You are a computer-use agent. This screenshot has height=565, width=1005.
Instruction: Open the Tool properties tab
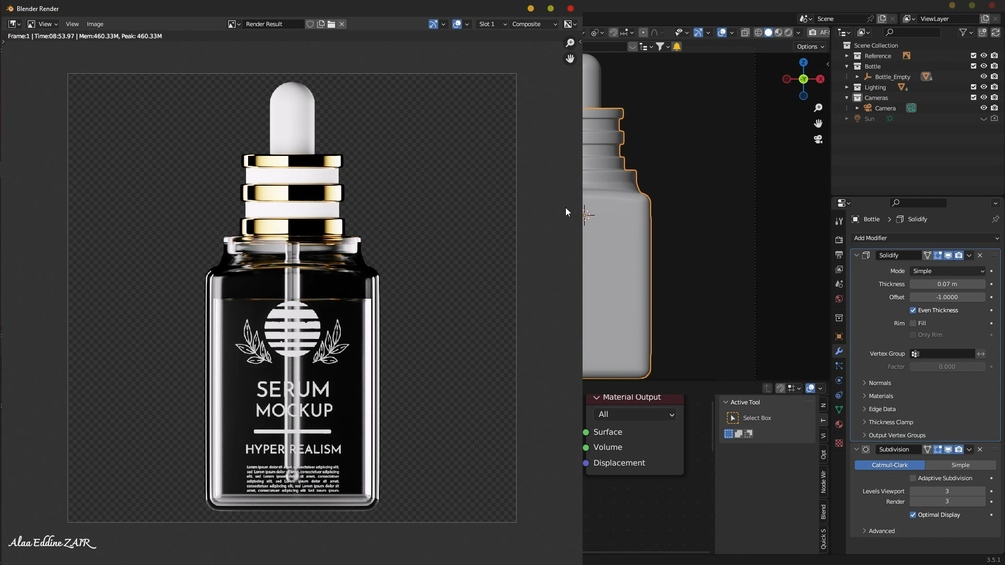pyautogui.click(x=839, y=221)
